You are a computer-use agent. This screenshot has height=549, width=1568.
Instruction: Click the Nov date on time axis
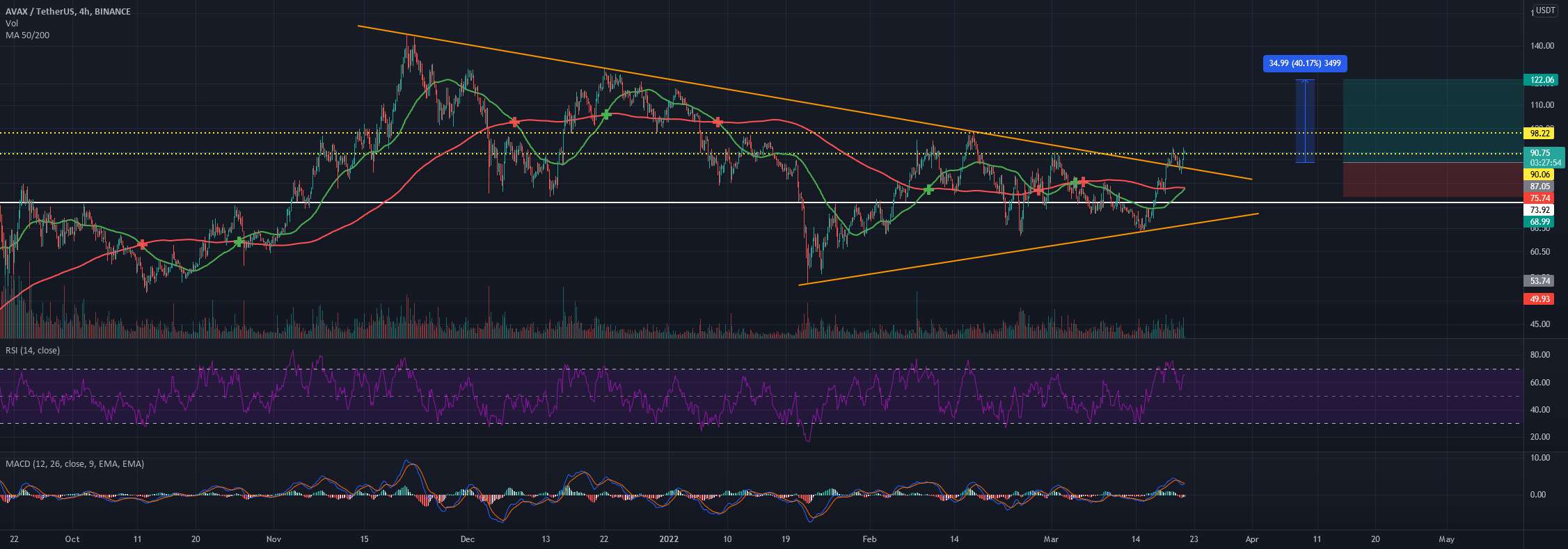[274, 539]
